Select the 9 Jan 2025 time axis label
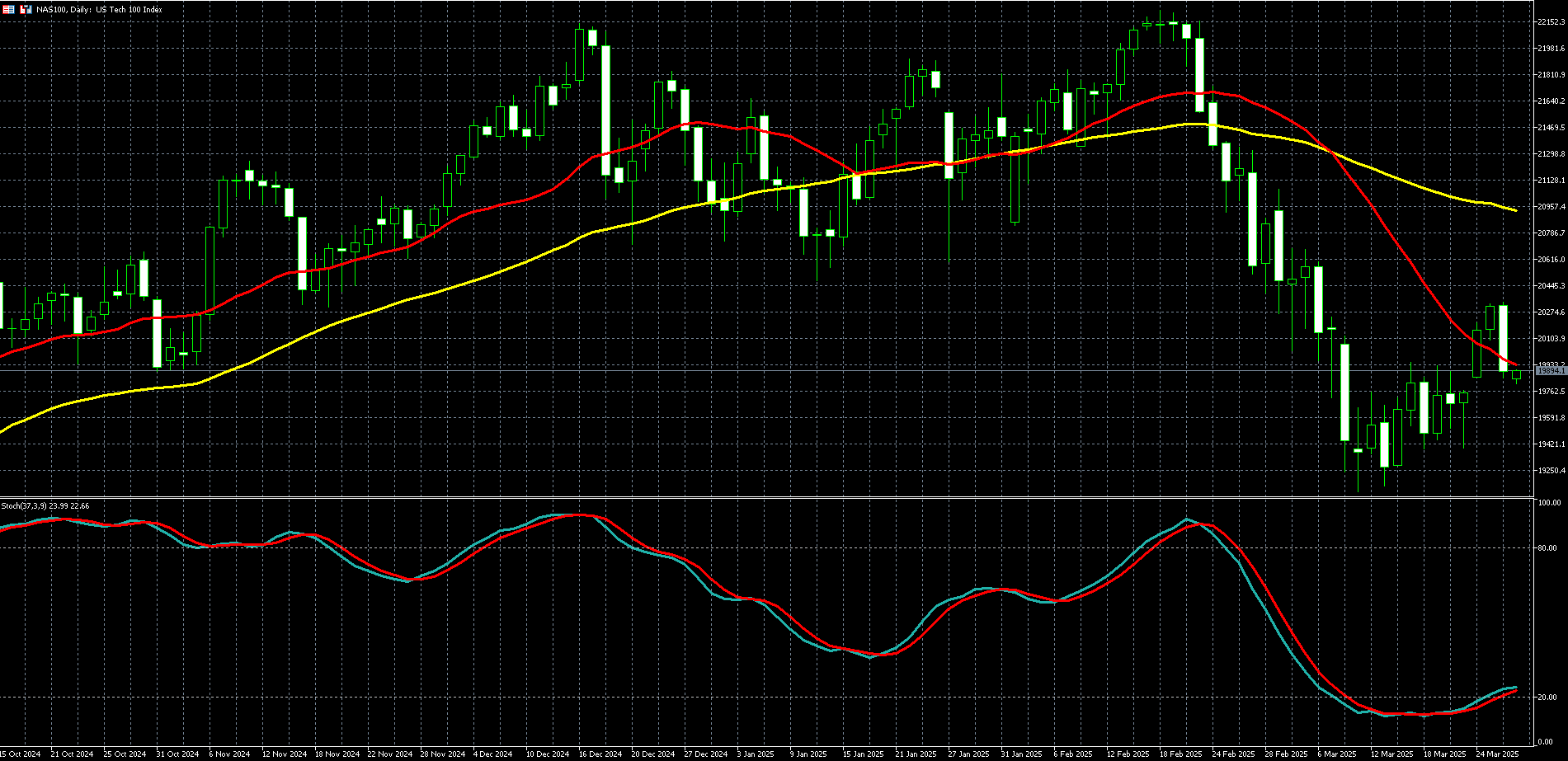 (808, 754)
